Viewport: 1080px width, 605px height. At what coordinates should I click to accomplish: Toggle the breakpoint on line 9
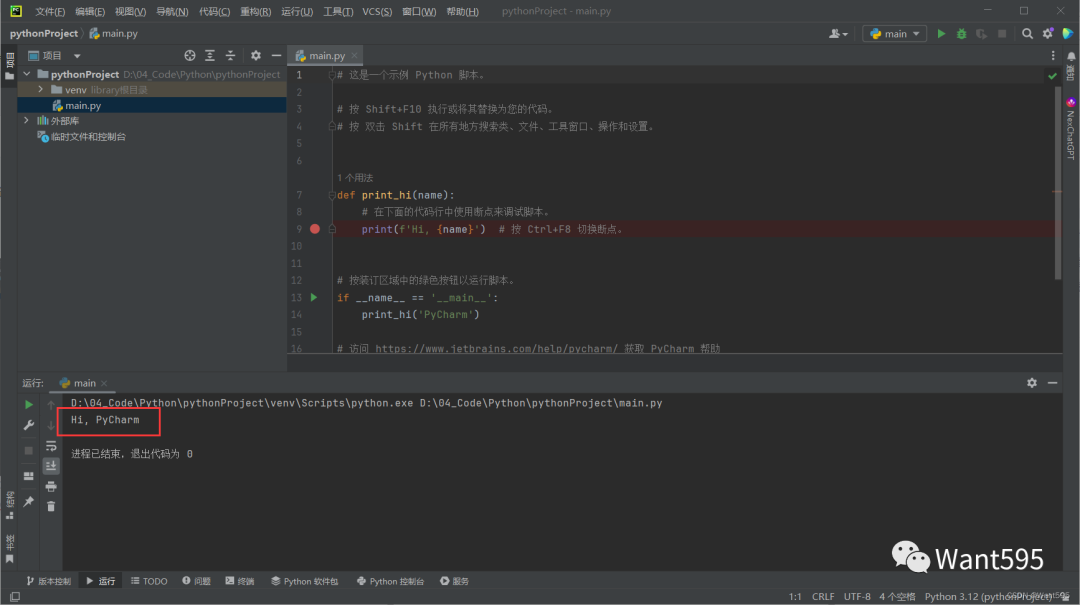315,229
